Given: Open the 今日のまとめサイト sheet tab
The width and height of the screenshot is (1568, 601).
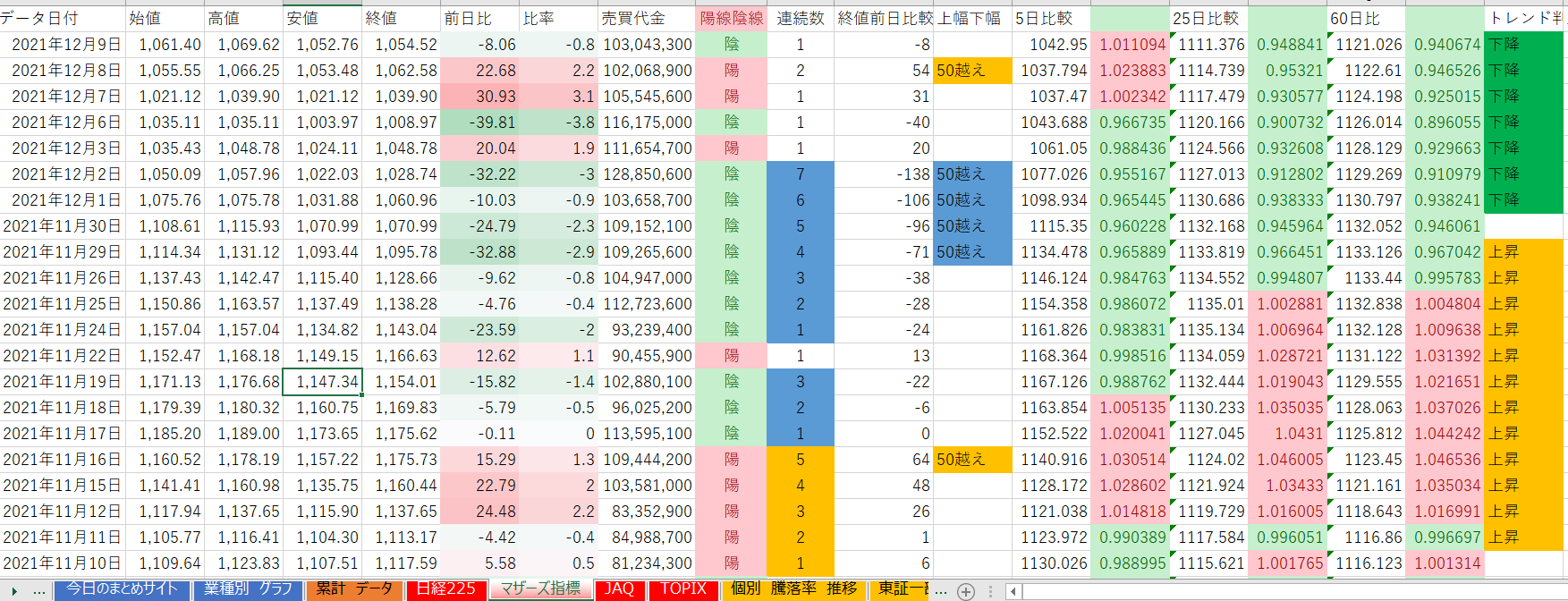Looking at the screenshot, I should tap(123, 589).
